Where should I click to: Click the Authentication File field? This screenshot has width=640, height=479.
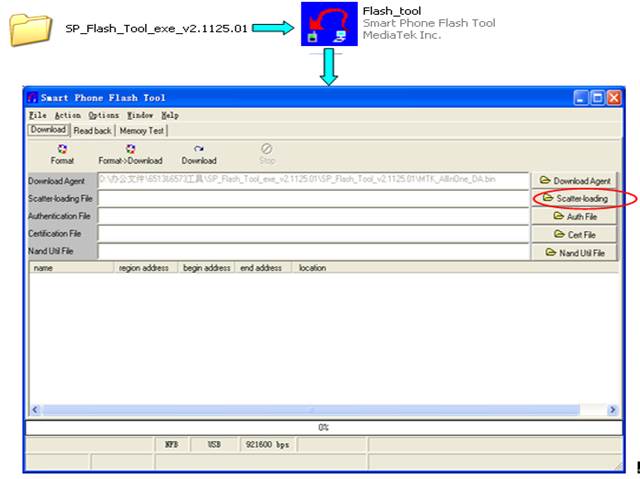click(313, 216)
